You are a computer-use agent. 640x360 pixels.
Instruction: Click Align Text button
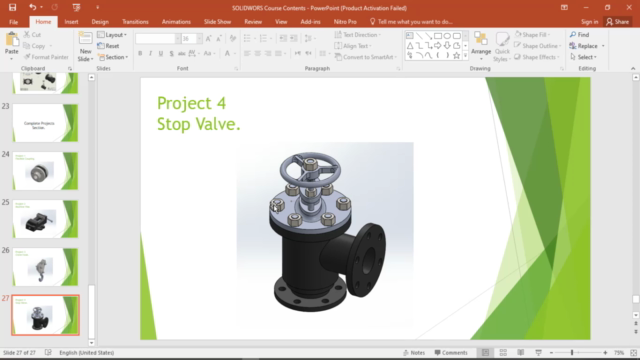point(353,46)
